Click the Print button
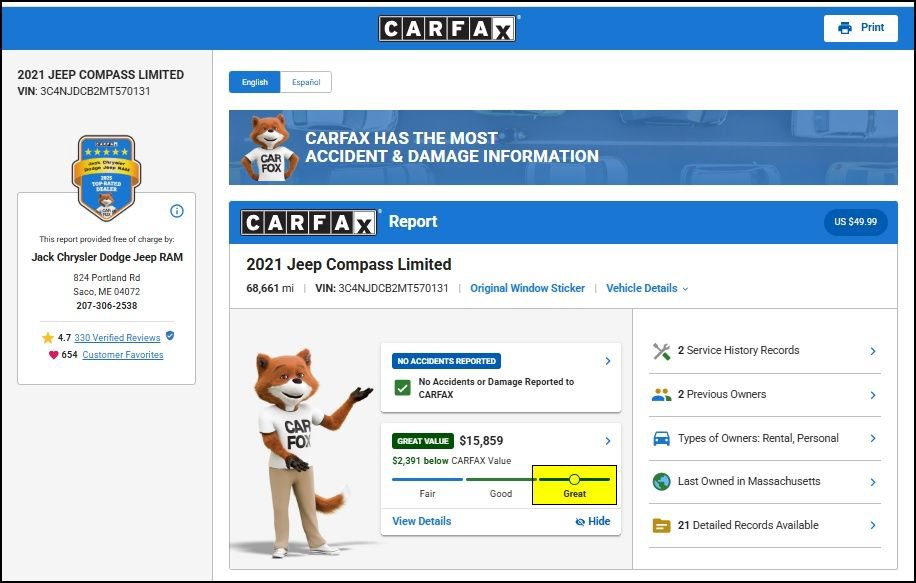The width and height of the screenshot is (916, 583). pyautogui.click(x=861, y=28)
